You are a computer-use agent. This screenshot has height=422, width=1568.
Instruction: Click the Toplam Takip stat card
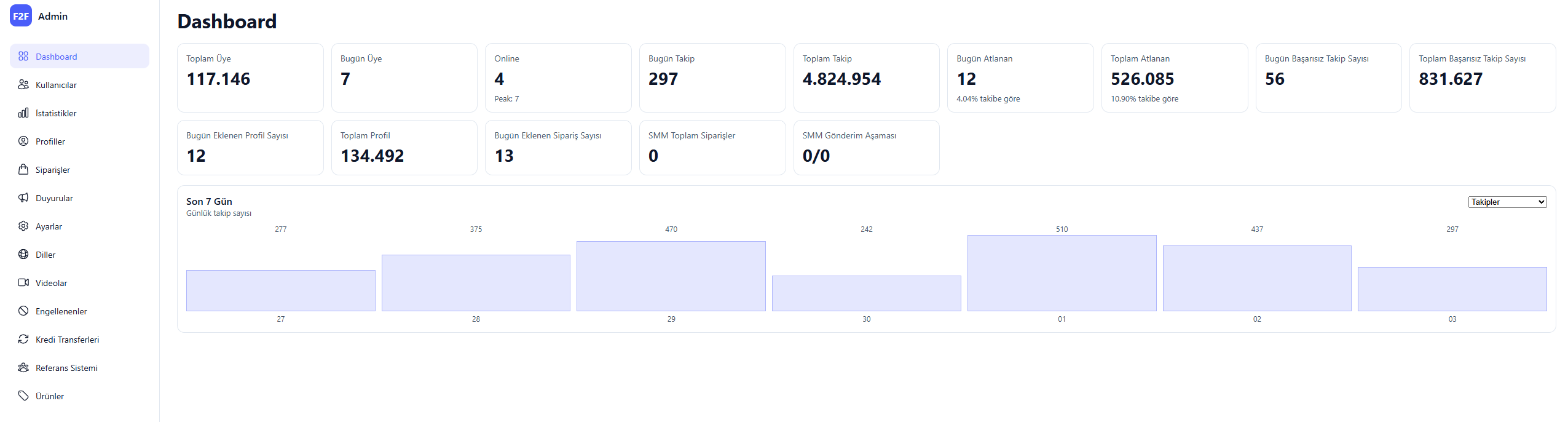pyautogui.click(x=866, y=78)
